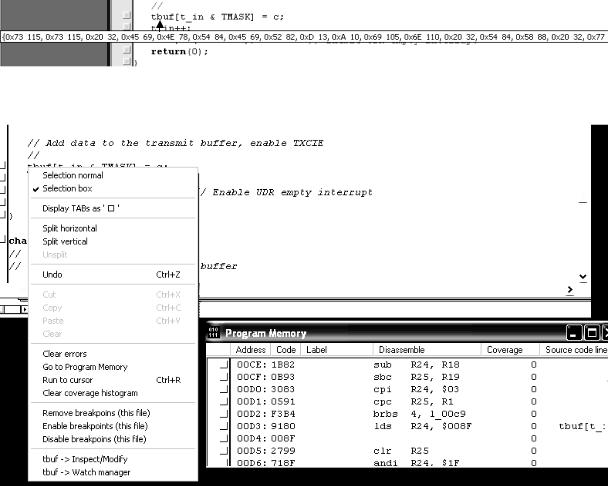
Task: Click Clear errors menu entry
Action: point(64,354)
